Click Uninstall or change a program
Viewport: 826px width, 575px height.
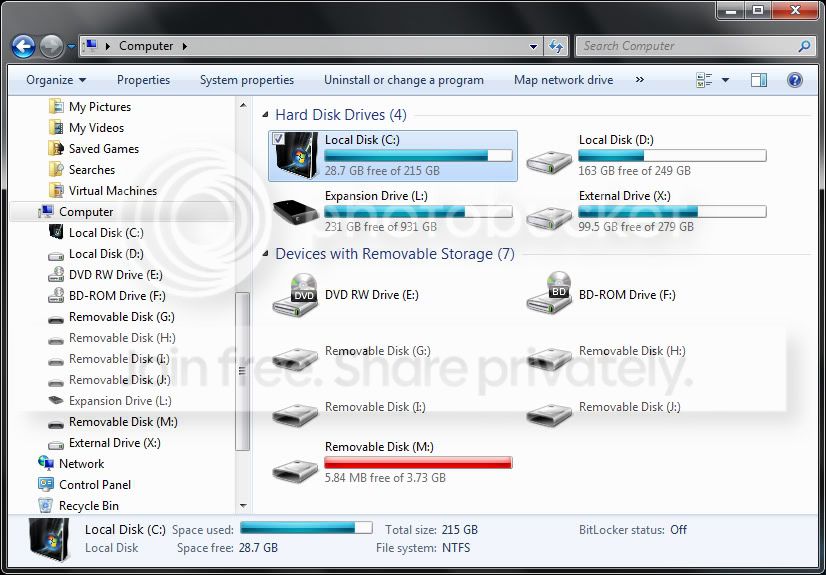404,80
